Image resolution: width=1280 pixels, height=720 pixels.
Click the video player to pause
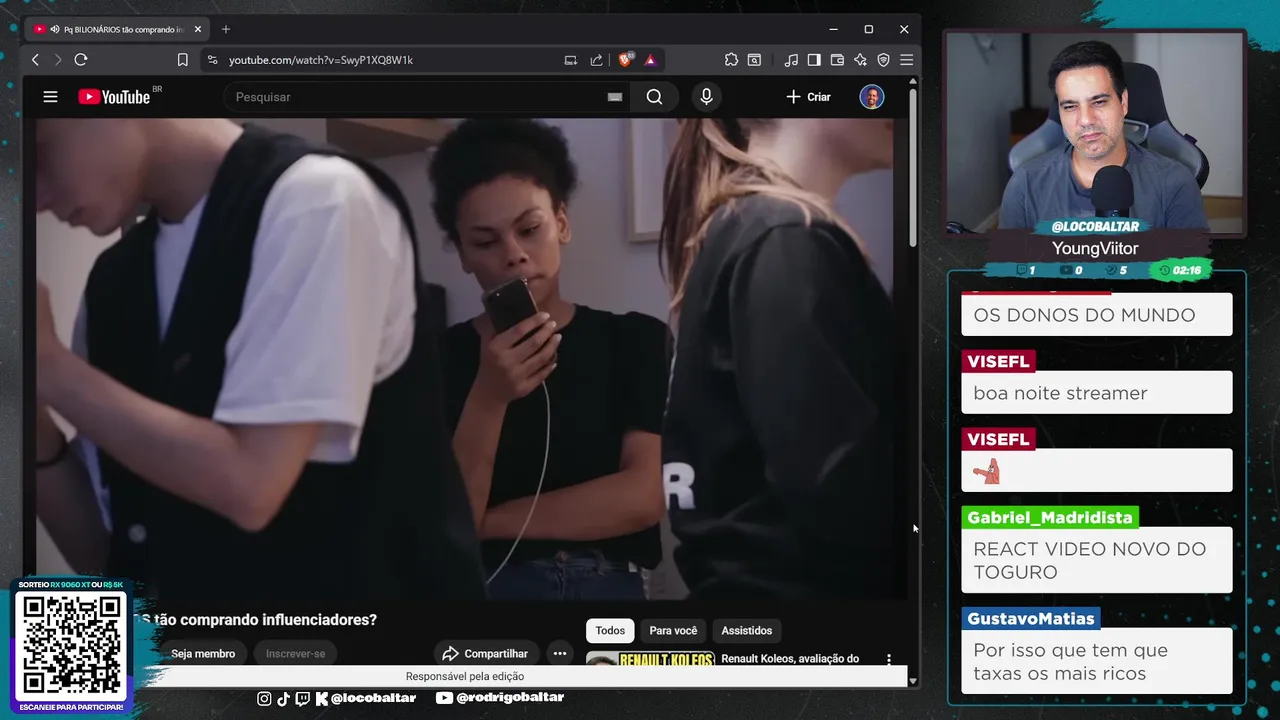[464, 358]
